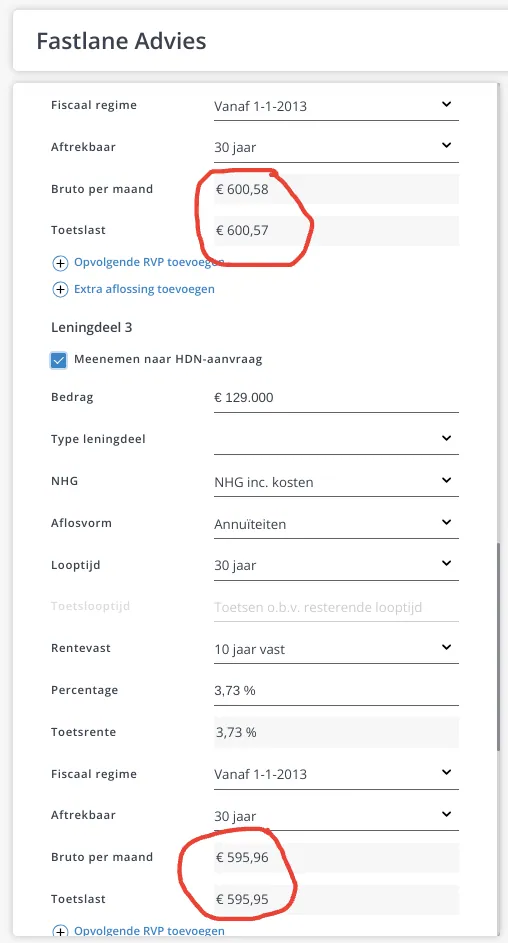The height and width of the screenshot is (943, 508).
Task: Uncheck Meenemen naar HDN-aanvraag checkbox
Action: click(59, 360)
